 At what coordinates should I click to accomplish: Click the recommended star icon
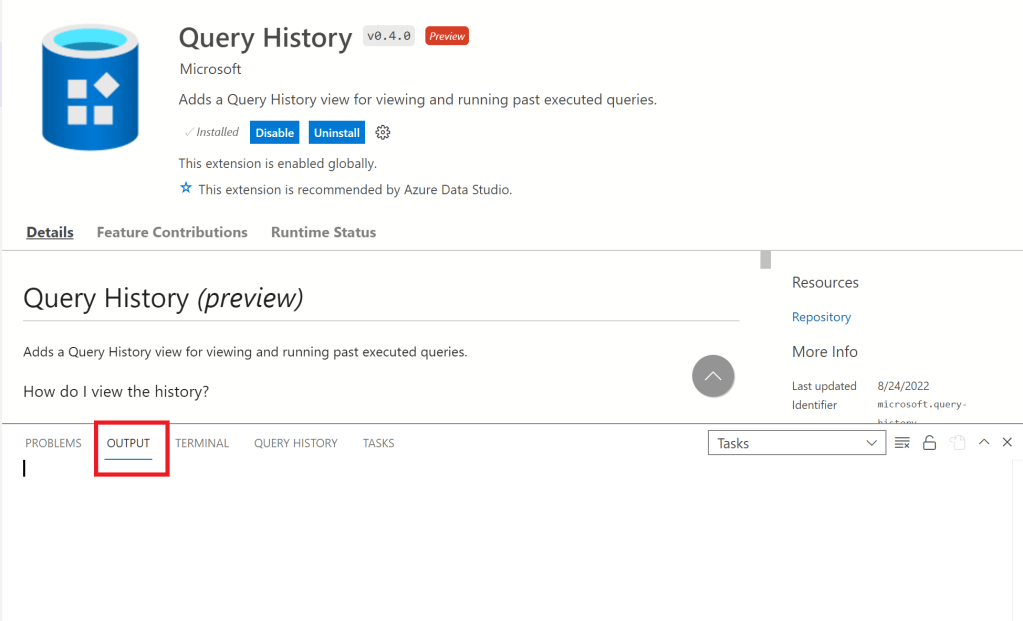pyautogui.click(x=185, y=188)
